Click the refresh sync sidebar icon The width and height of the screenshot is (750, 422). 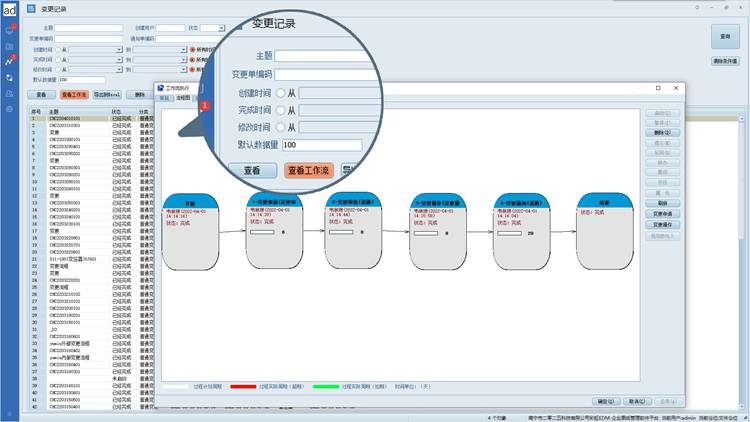[x=10, y=77]
